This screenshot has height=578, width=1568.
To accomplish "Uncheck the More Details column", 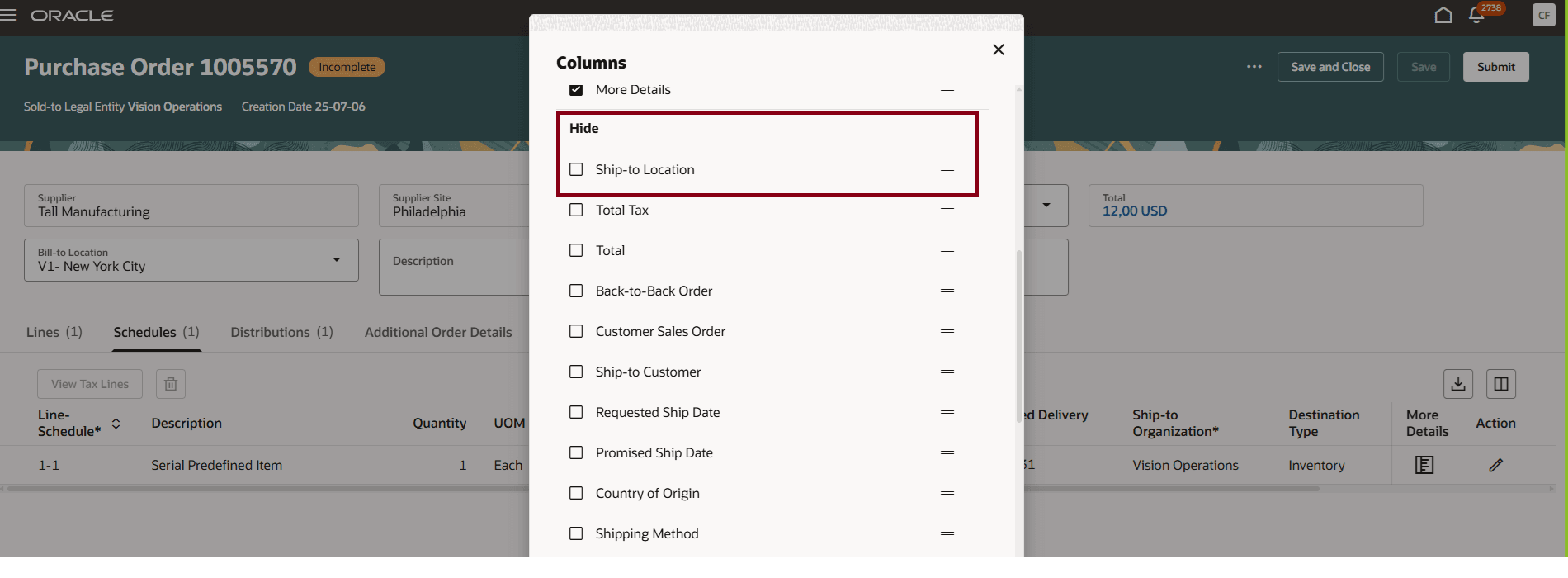I will coord(576,89).
